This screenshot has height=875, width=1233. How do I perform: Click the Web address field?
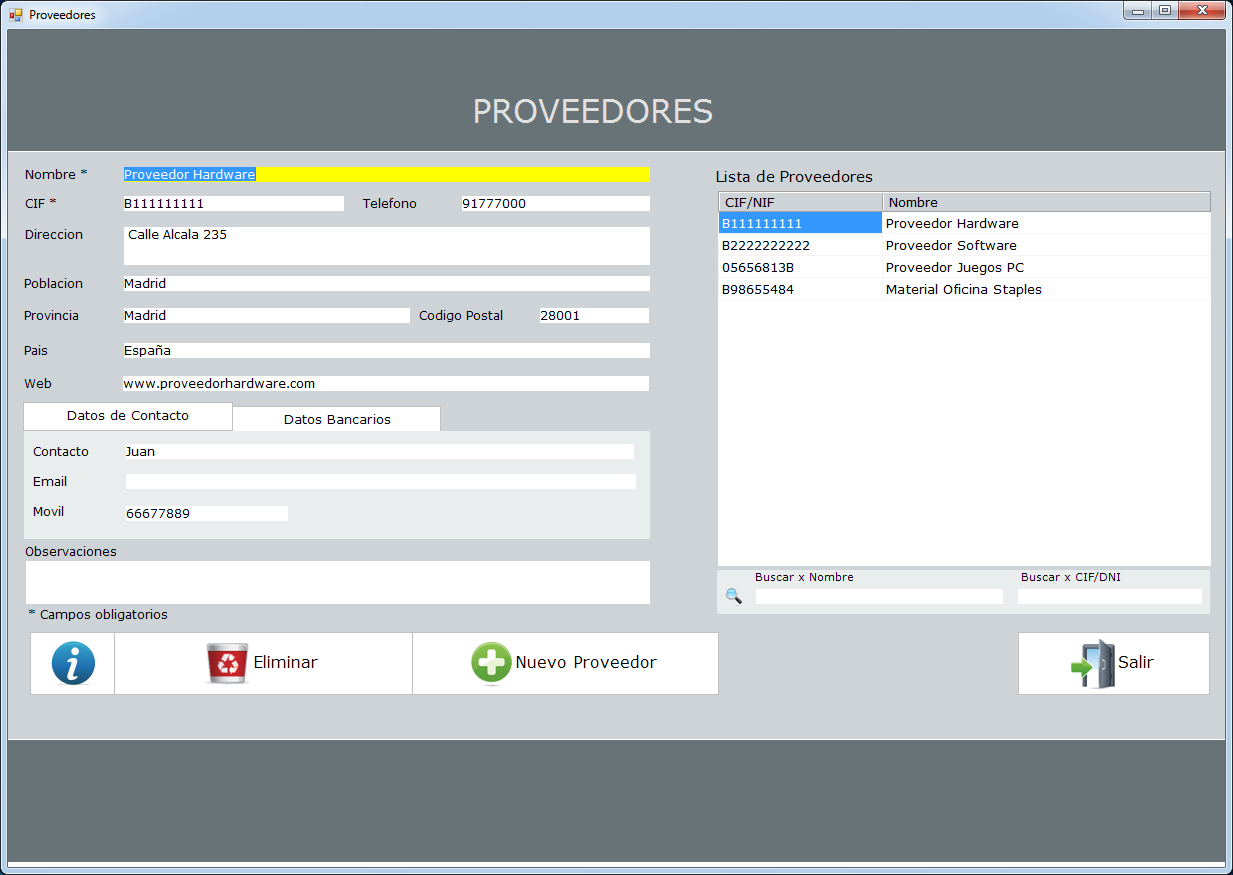click(385, 384)
